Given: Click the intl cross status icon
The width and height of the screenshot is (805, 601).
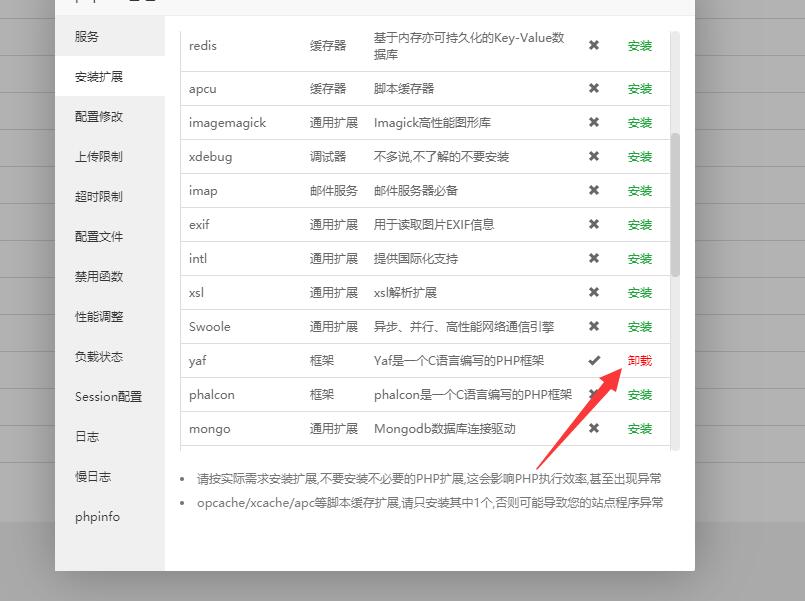Looking at the screenshot, I should 594,258.
